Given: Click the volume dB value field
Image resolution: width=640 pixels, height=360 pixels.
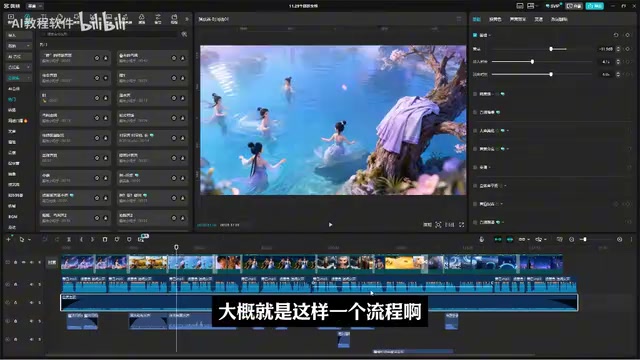Looking at the screenshot, I should [x=606, y=49].
